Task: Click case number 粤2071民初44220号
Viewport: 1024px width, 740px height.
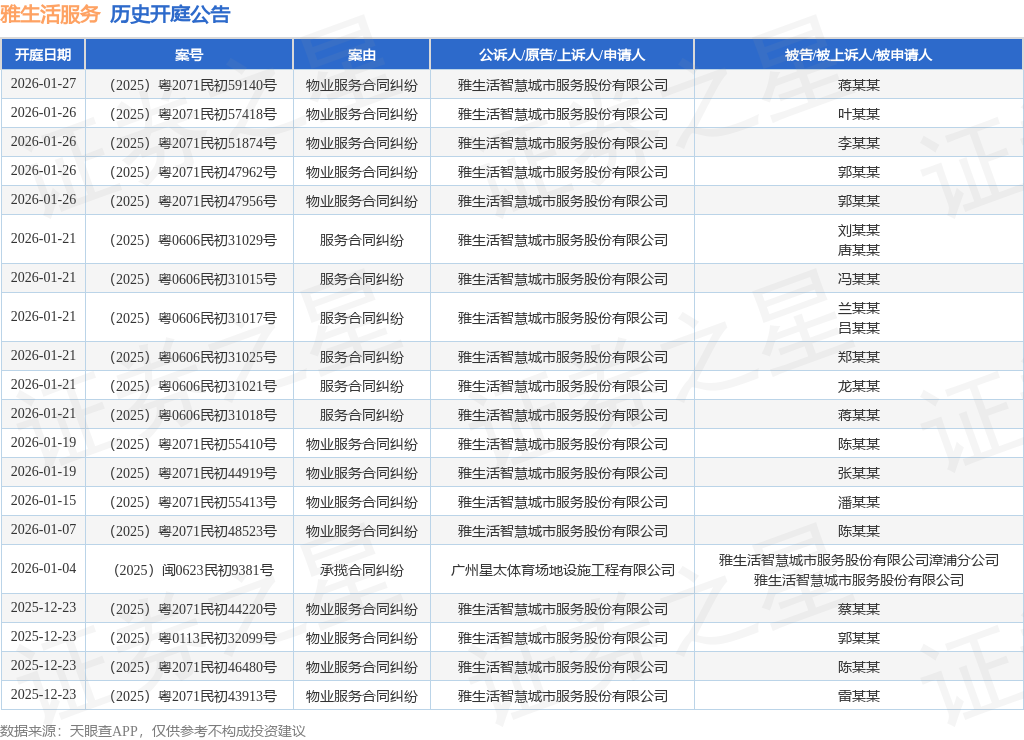Action: coord(193,609)
